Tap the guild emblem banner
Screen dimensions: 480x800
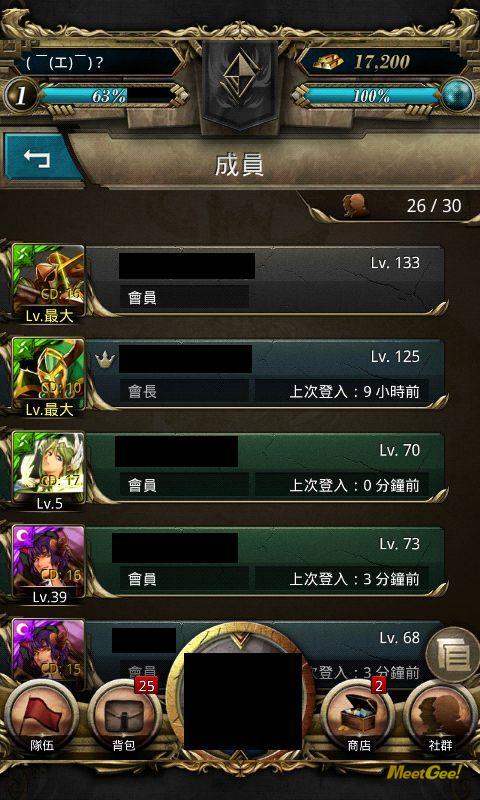(x=240, y=87)
